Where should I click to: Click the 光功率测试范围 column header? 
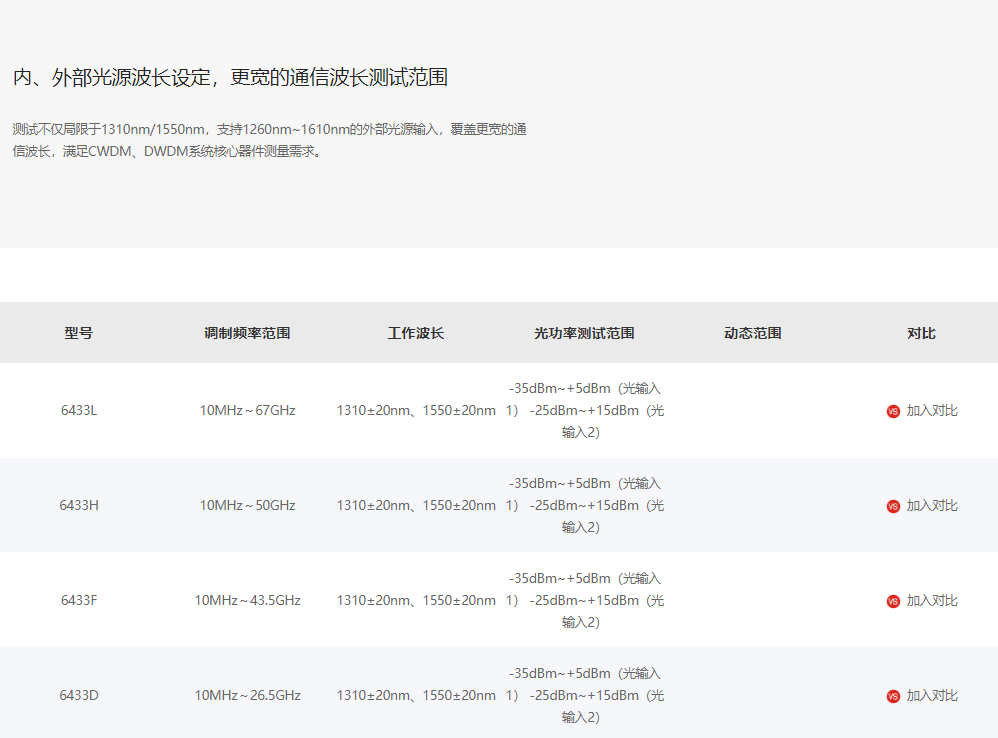point(584,333)
